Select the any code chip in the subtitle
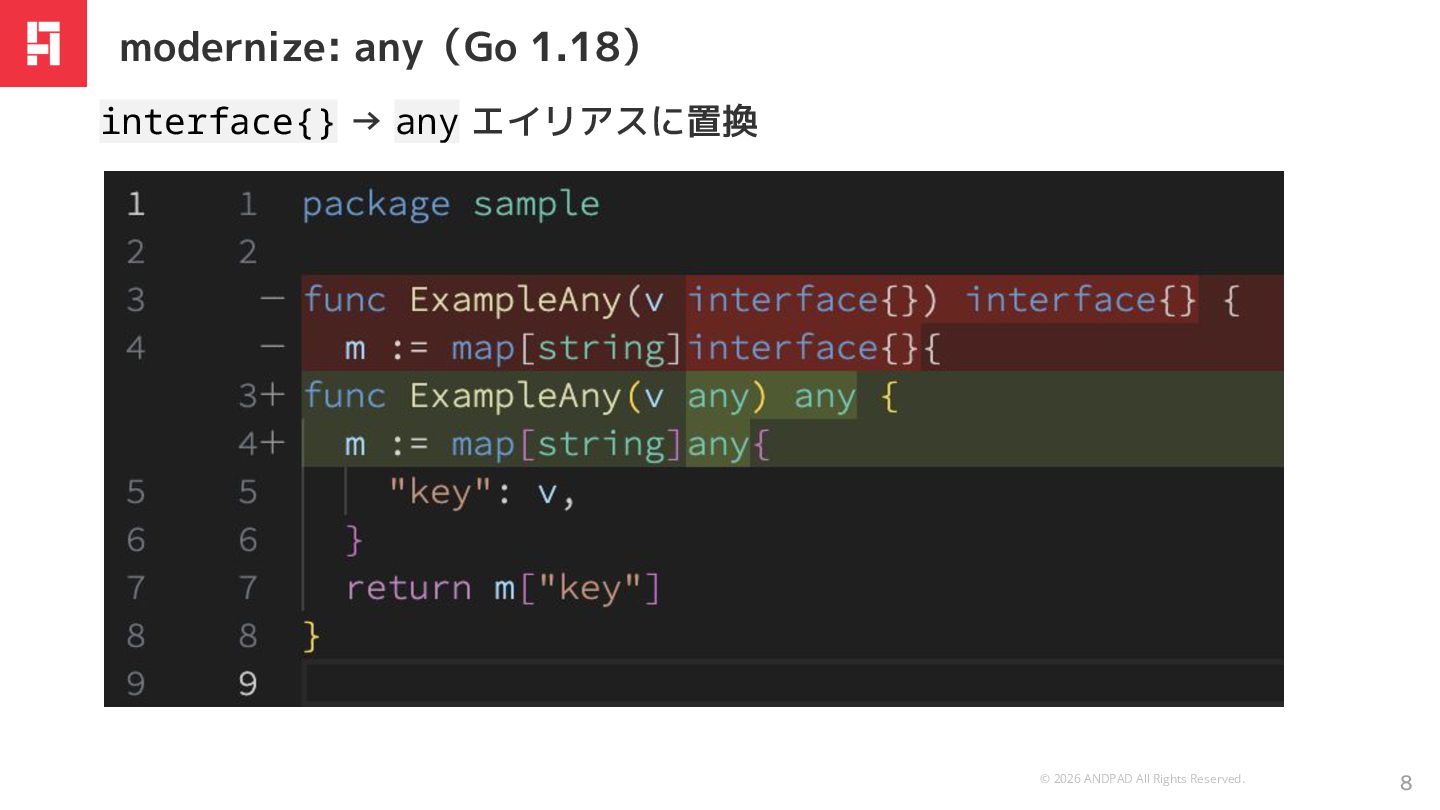This screenshot has width=1440, height=810. click(427, 122)
